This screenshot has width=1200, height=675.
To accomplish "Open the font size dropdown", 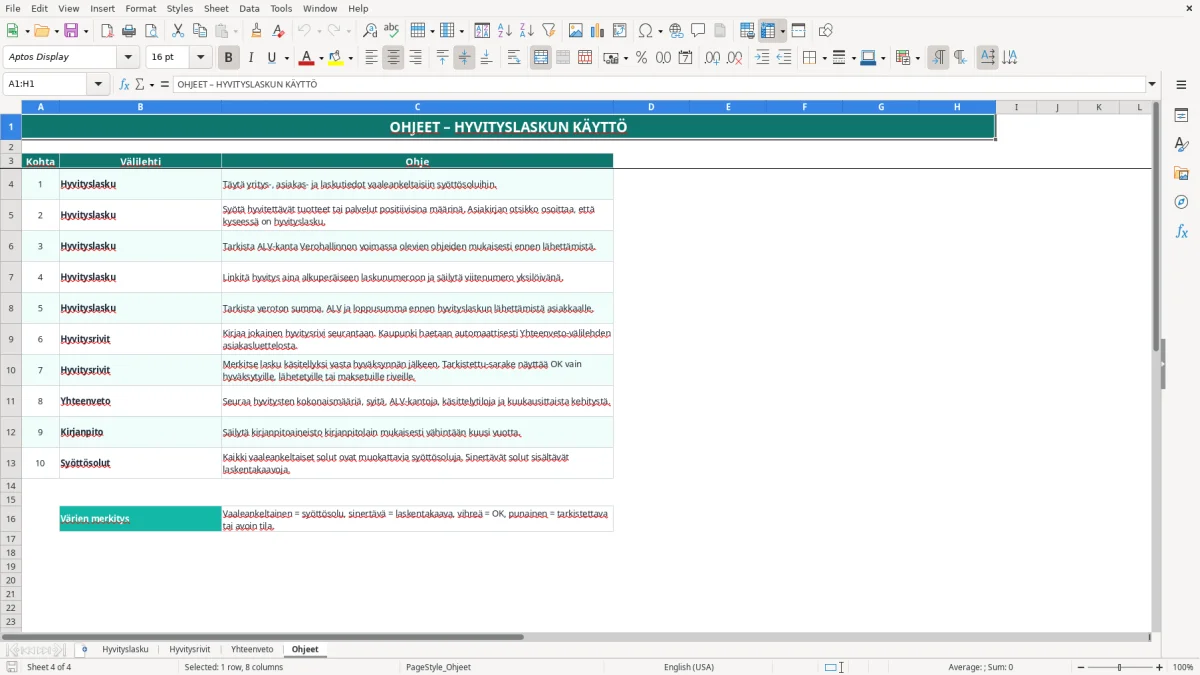I will [200, 58].
